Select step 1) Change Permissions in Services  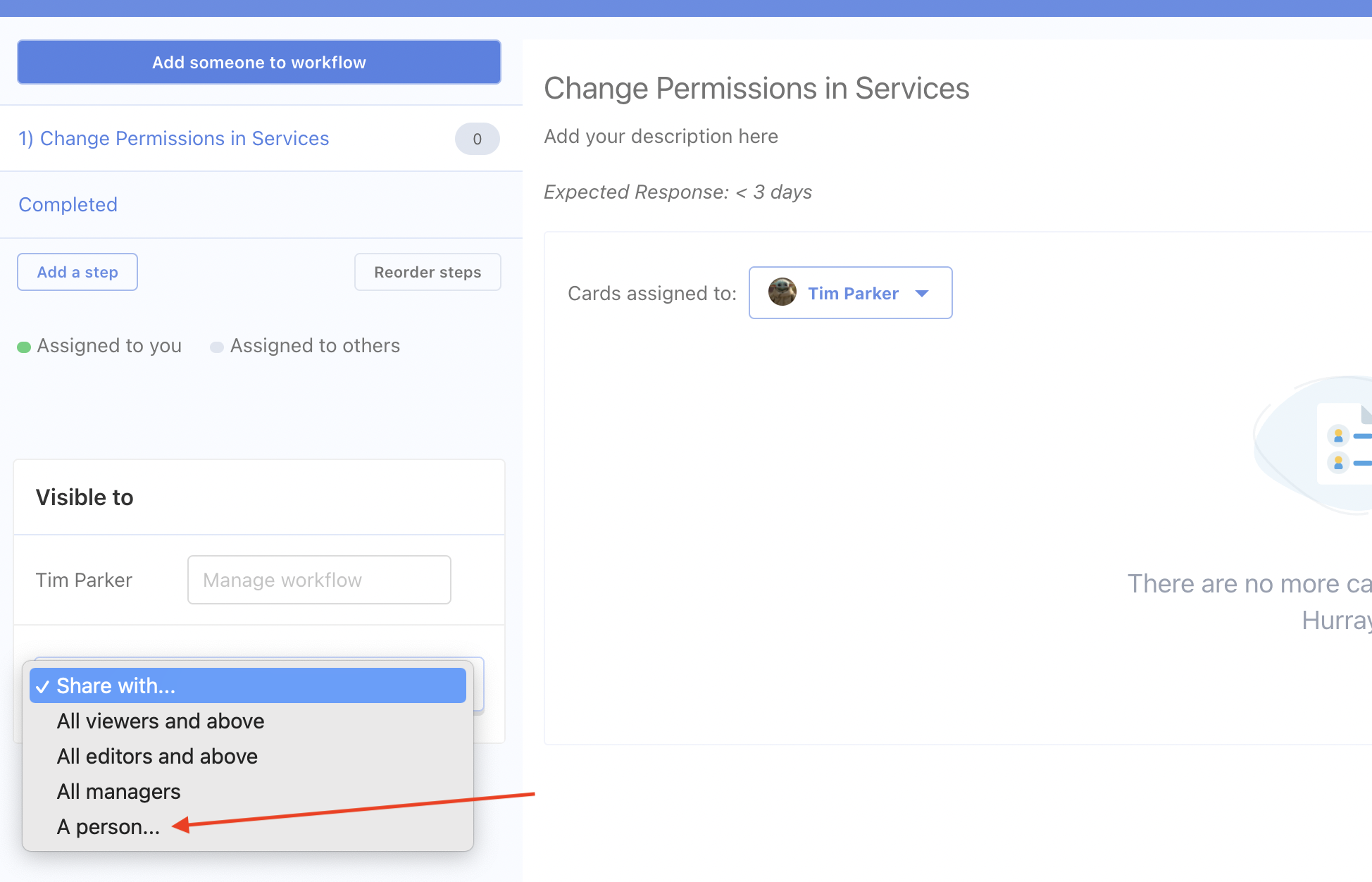174,138
